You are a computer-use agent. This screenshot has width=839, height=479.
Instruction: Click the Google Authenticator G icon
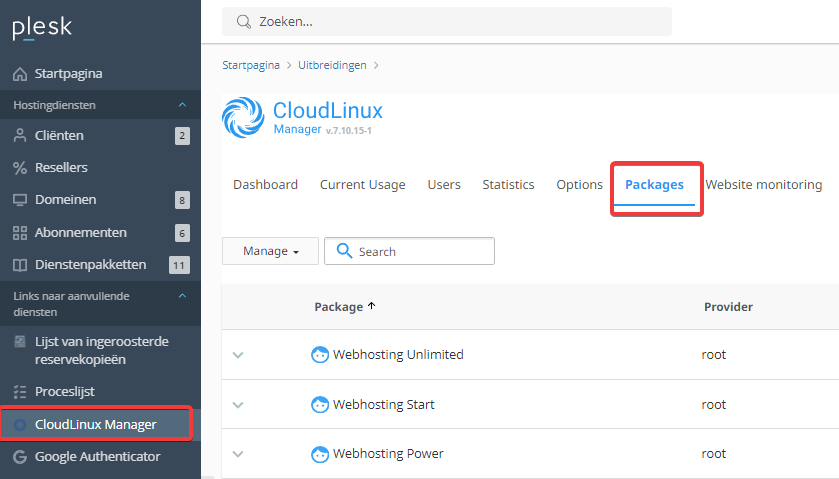pyautogui.click(x=20, y=457)
